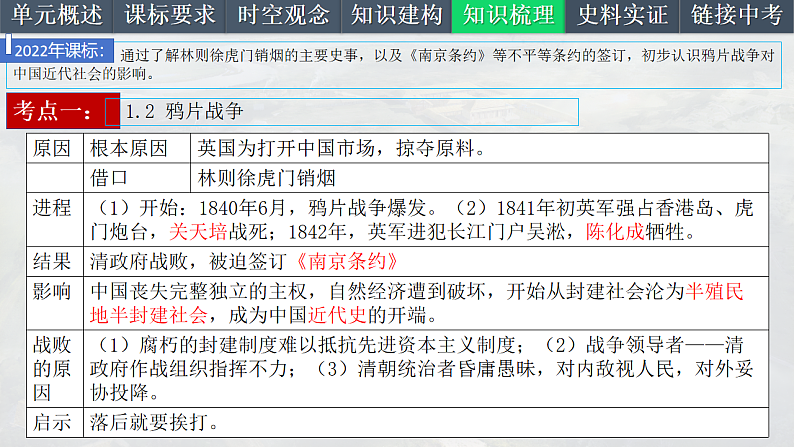Select the 启示 row header
The width and height of the screenshot is (794, 447).
55,422
